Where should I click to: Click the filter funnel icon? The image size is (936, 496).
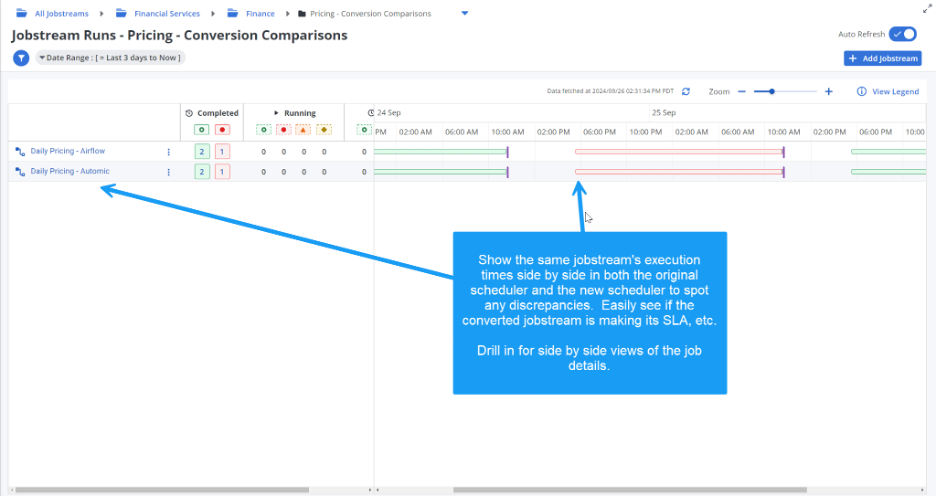point(20,58)
